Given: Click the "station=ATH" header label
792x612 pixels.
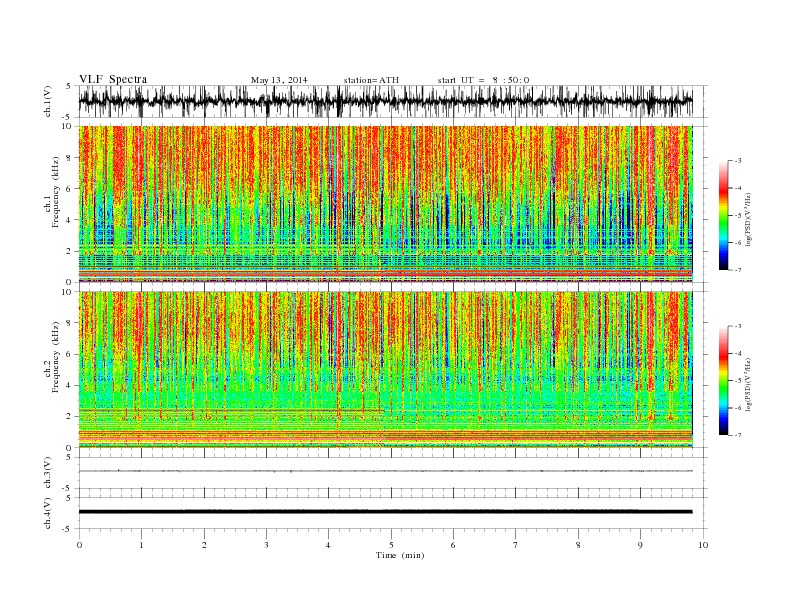Looking at the screenshot, I should (x=371, y=80).
